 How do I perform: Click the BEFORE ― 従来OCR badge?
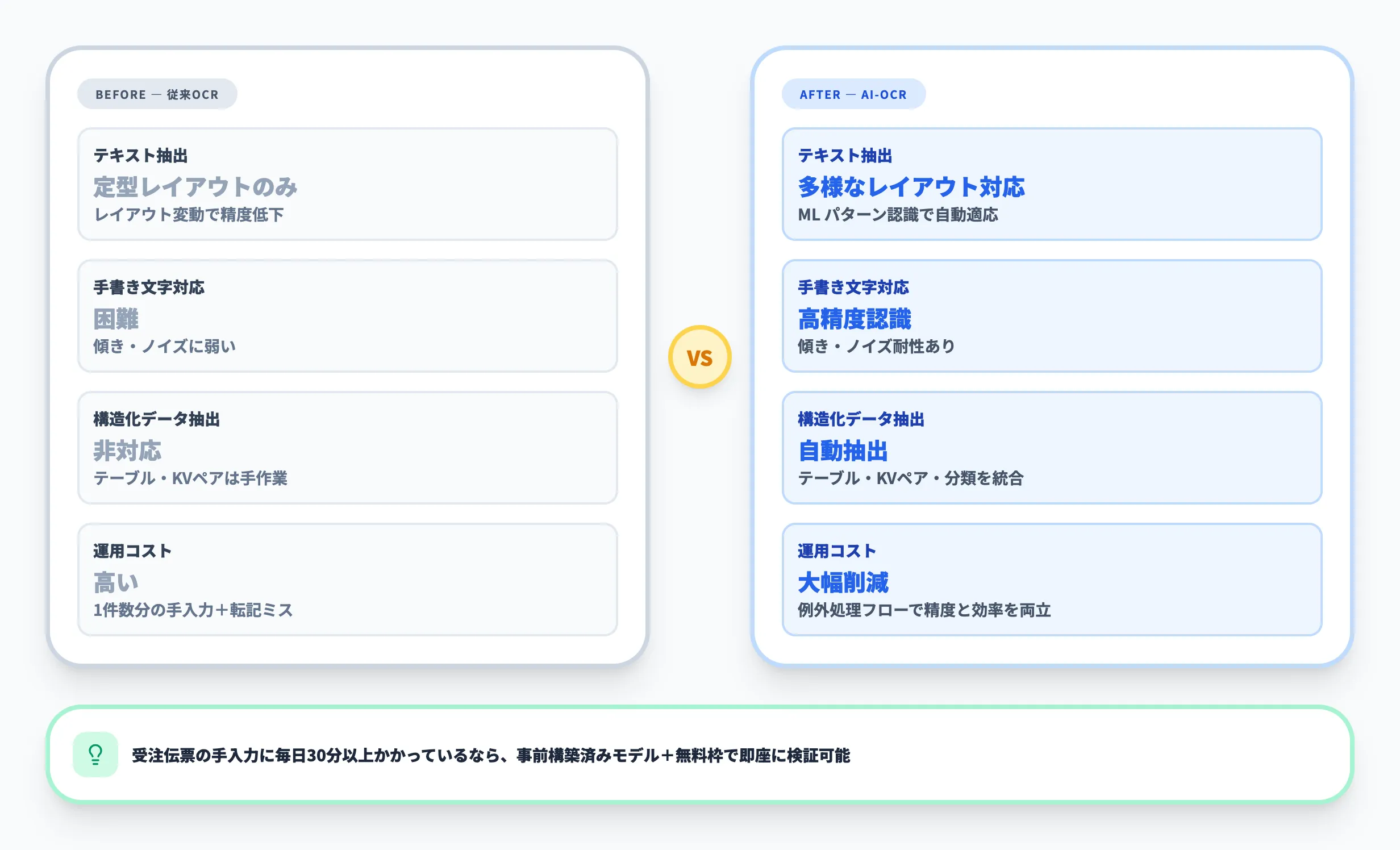tap(157, 94)
